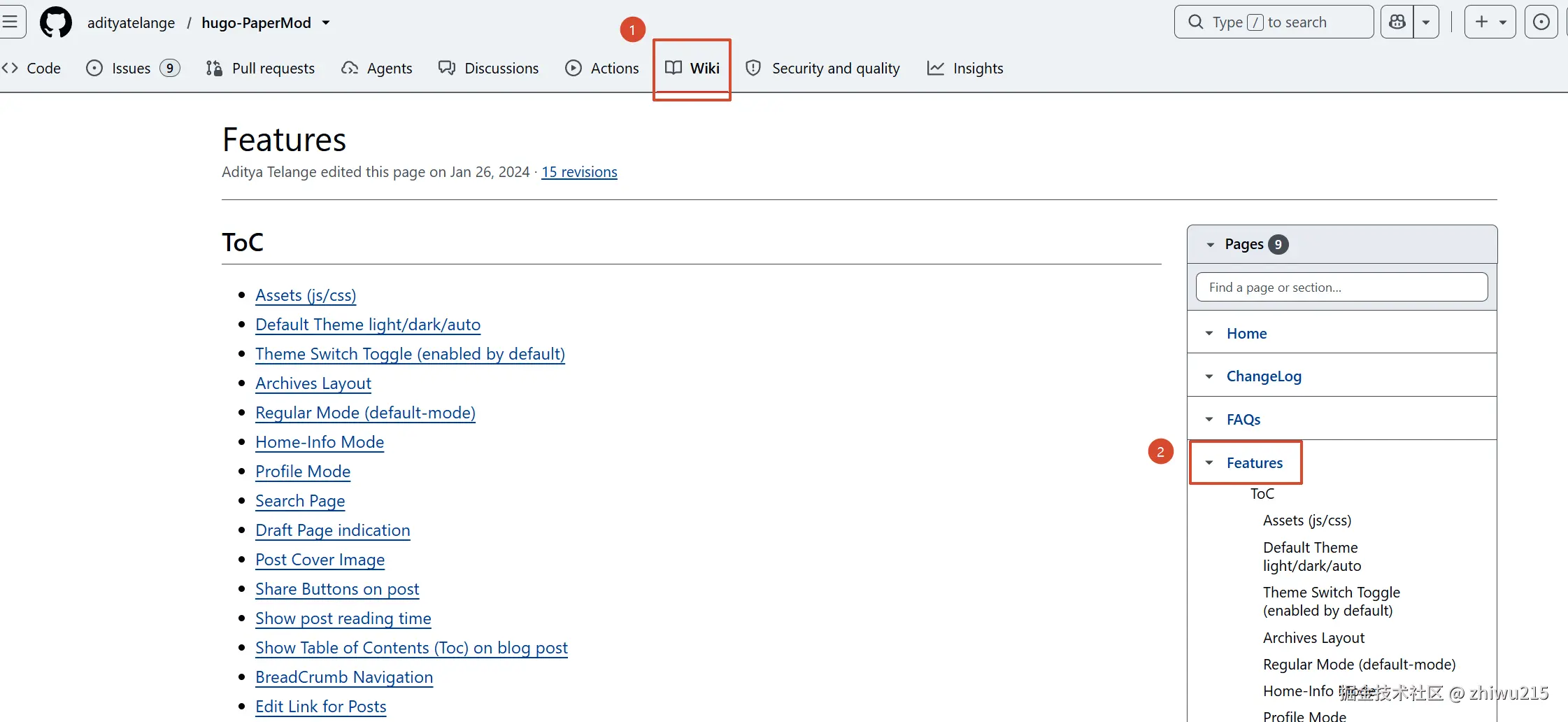Go to the hugo-PaperMod repository link
The image size is (1568, 722).
[x=256, y=23]
